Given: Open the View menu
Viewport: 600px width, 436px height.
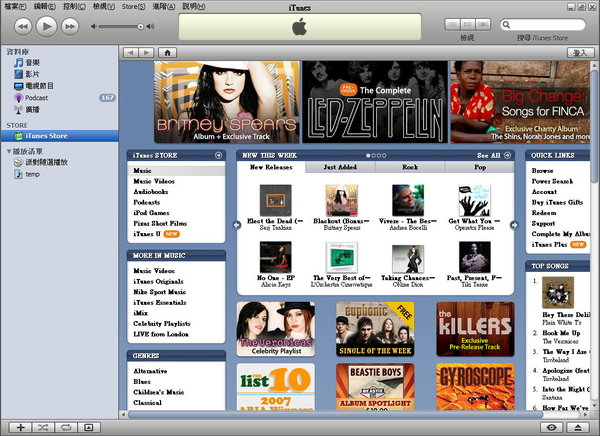Looking at the screenshot, I should point(104,7).
